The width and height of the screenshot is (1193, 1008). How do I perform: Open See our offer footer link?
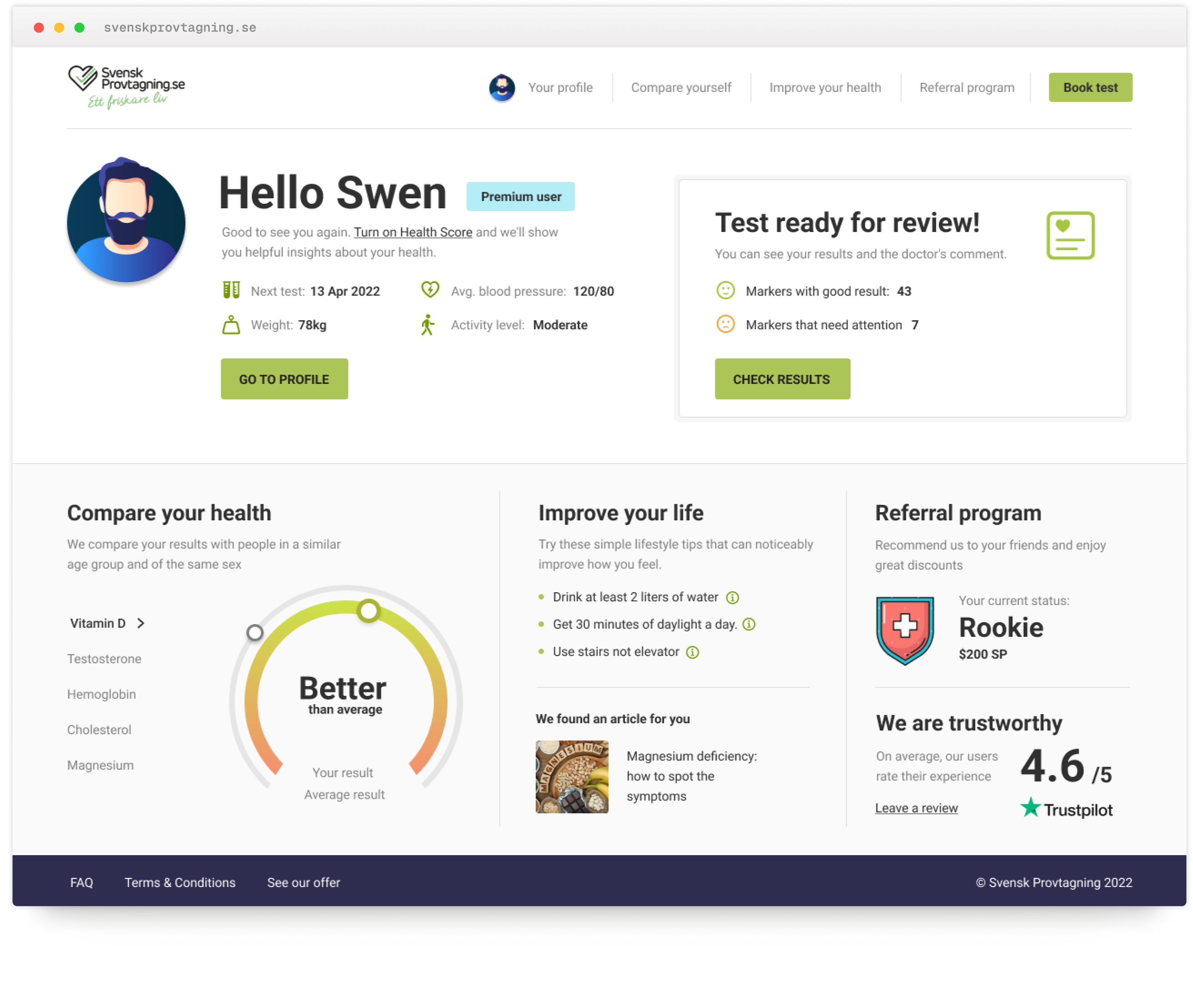click(x=303, y=882)
